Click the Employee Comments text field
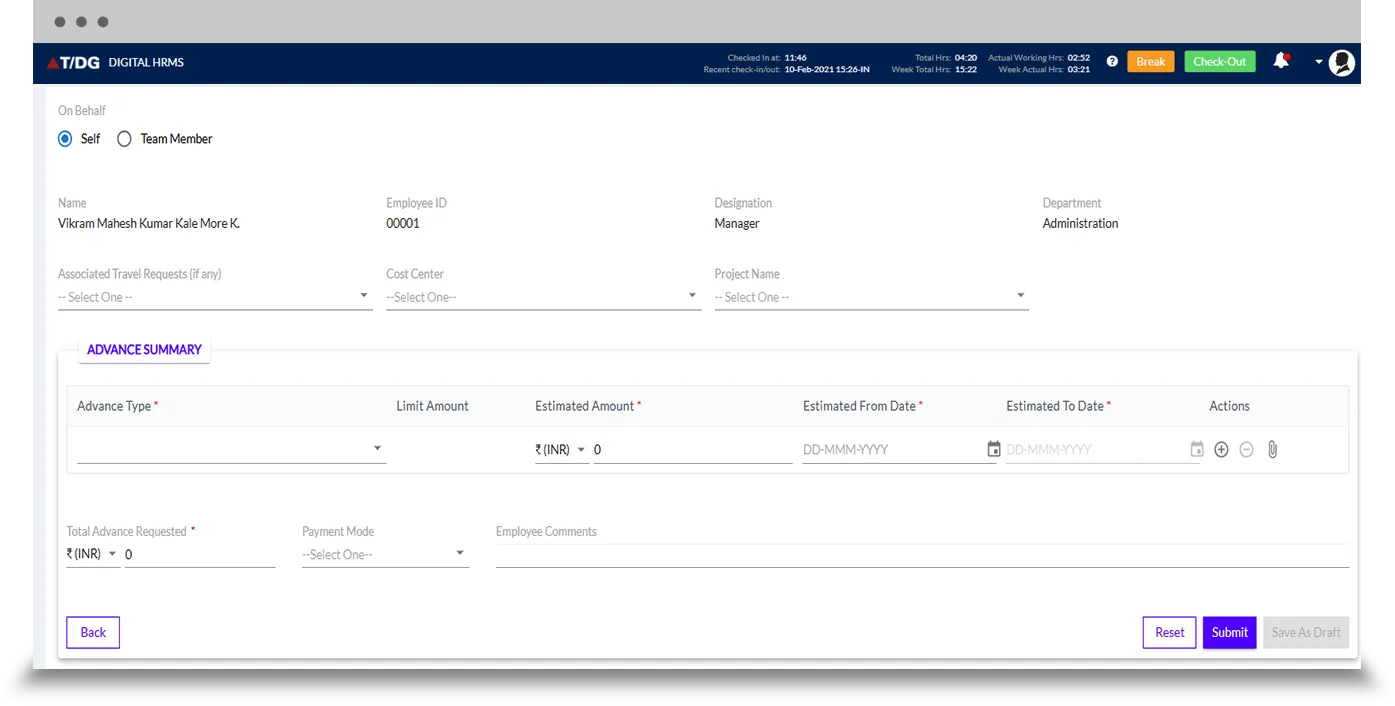The image size is (1395, 706). 922,556
